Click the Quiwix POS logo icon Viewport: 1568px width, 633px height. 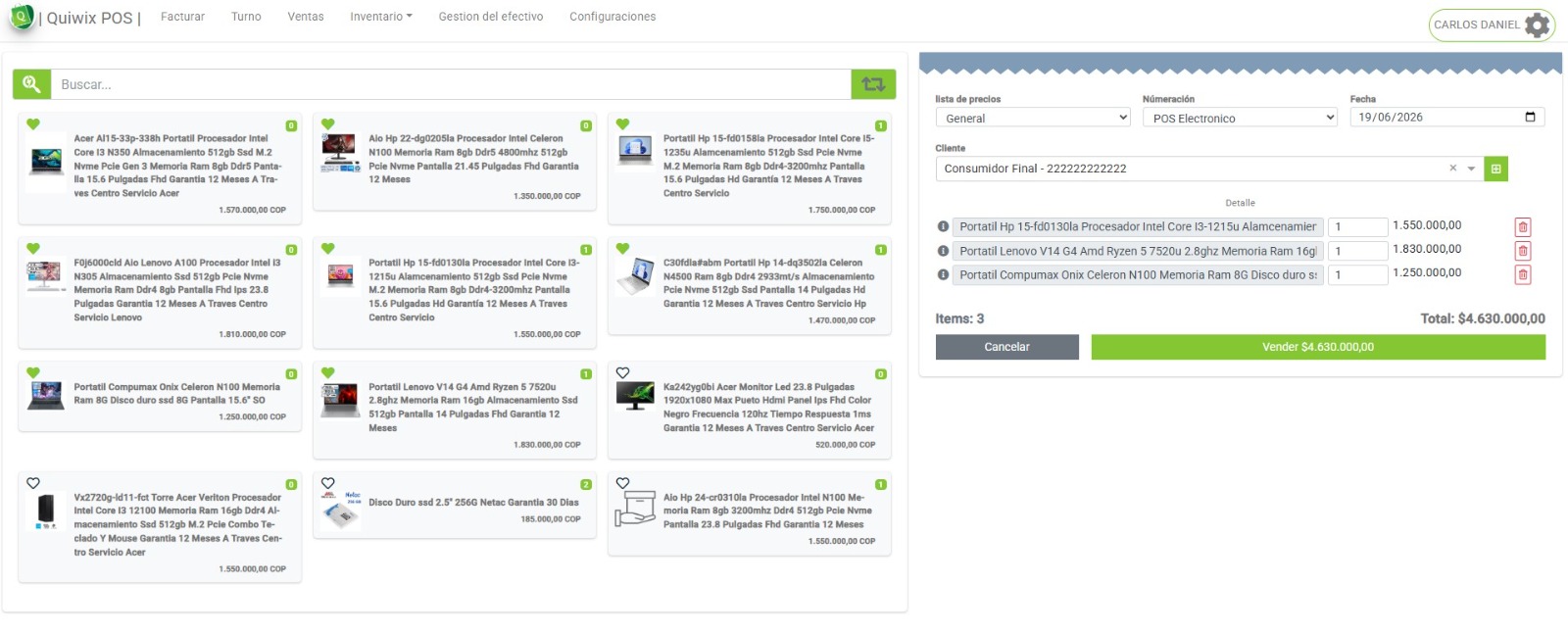22,17
